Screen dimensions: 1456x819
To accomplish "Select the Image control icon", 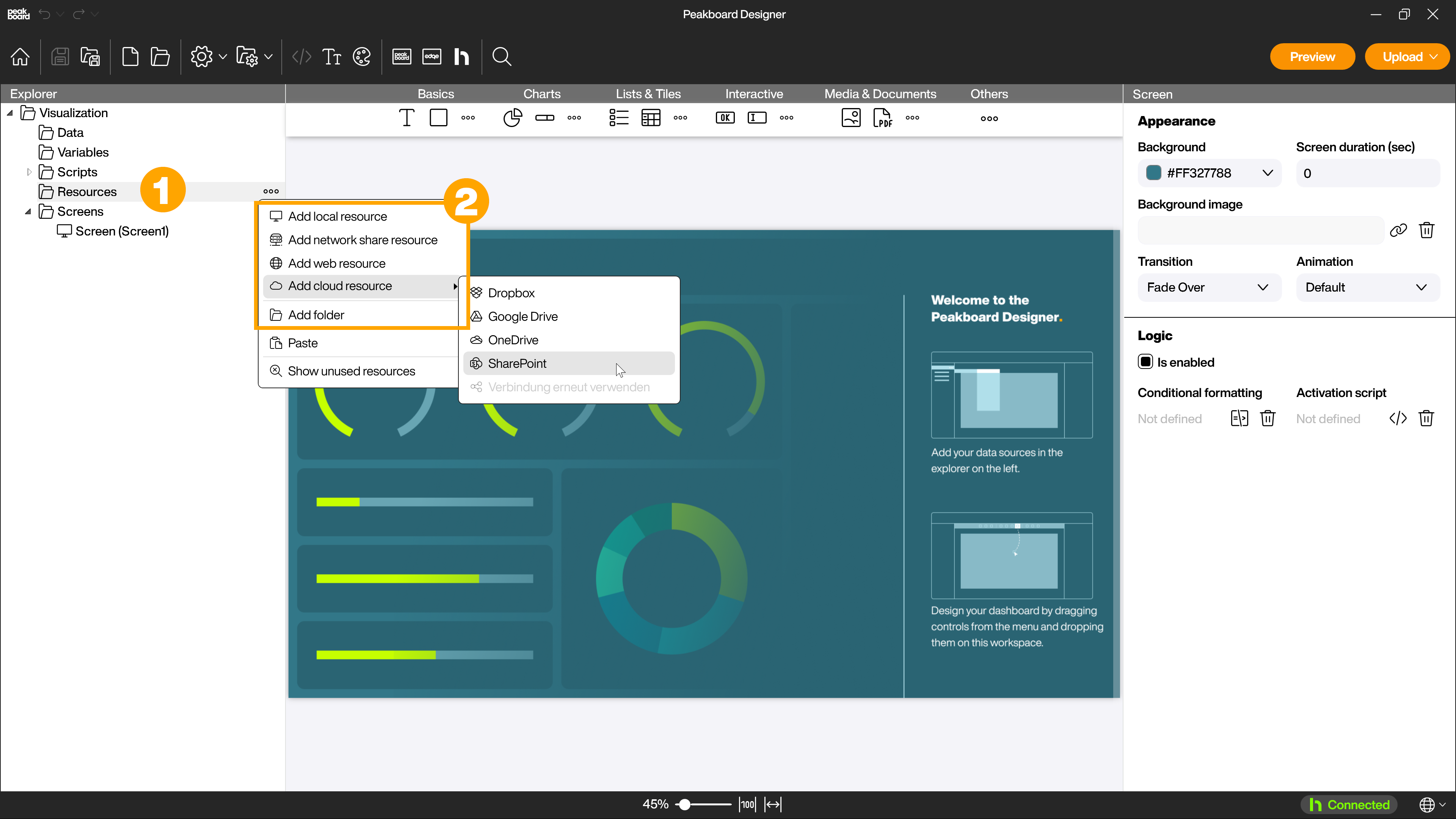I will (851, 118).
